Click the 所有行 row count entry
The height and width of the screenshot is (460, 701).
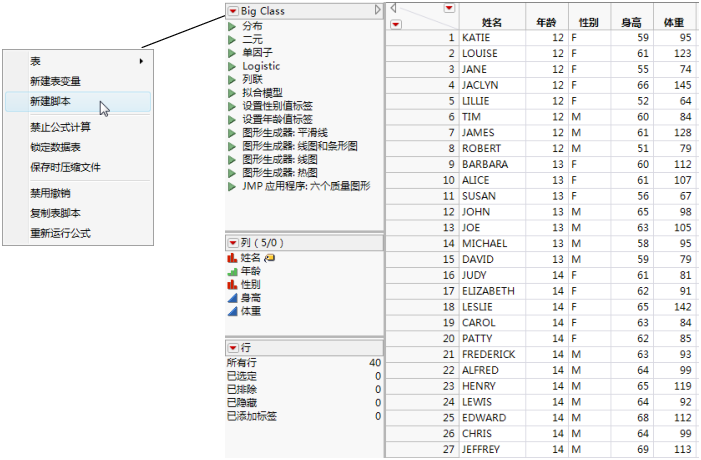point(304,363)
